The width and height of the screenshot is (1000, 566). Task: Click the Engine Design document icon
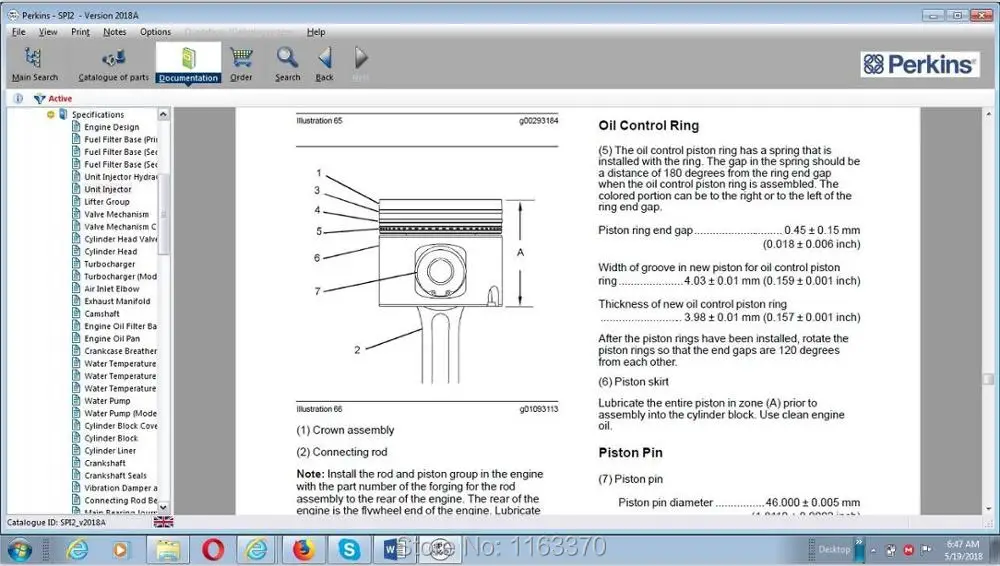pos(77,126)
